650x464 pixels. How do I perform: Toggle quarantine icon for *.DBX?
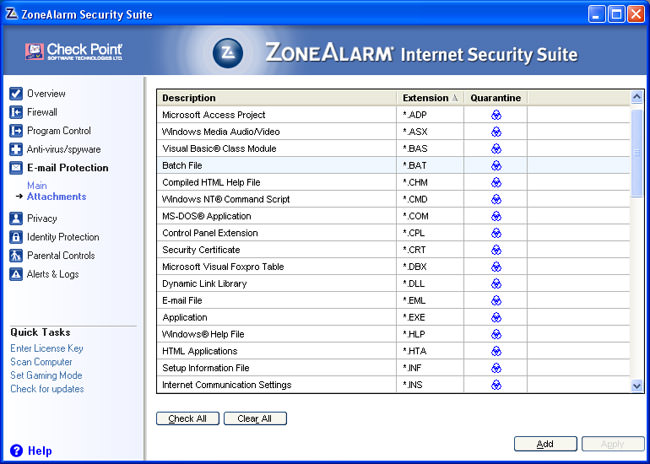pyautogui.click(x=496, y=267)
